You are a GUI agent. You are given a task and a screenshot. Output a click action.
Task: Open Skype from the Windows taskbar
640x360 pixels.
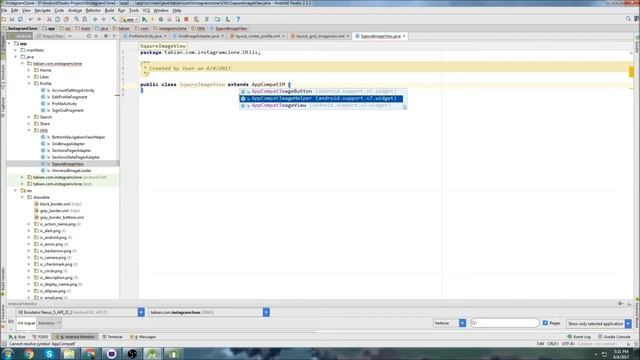point(49,354)
